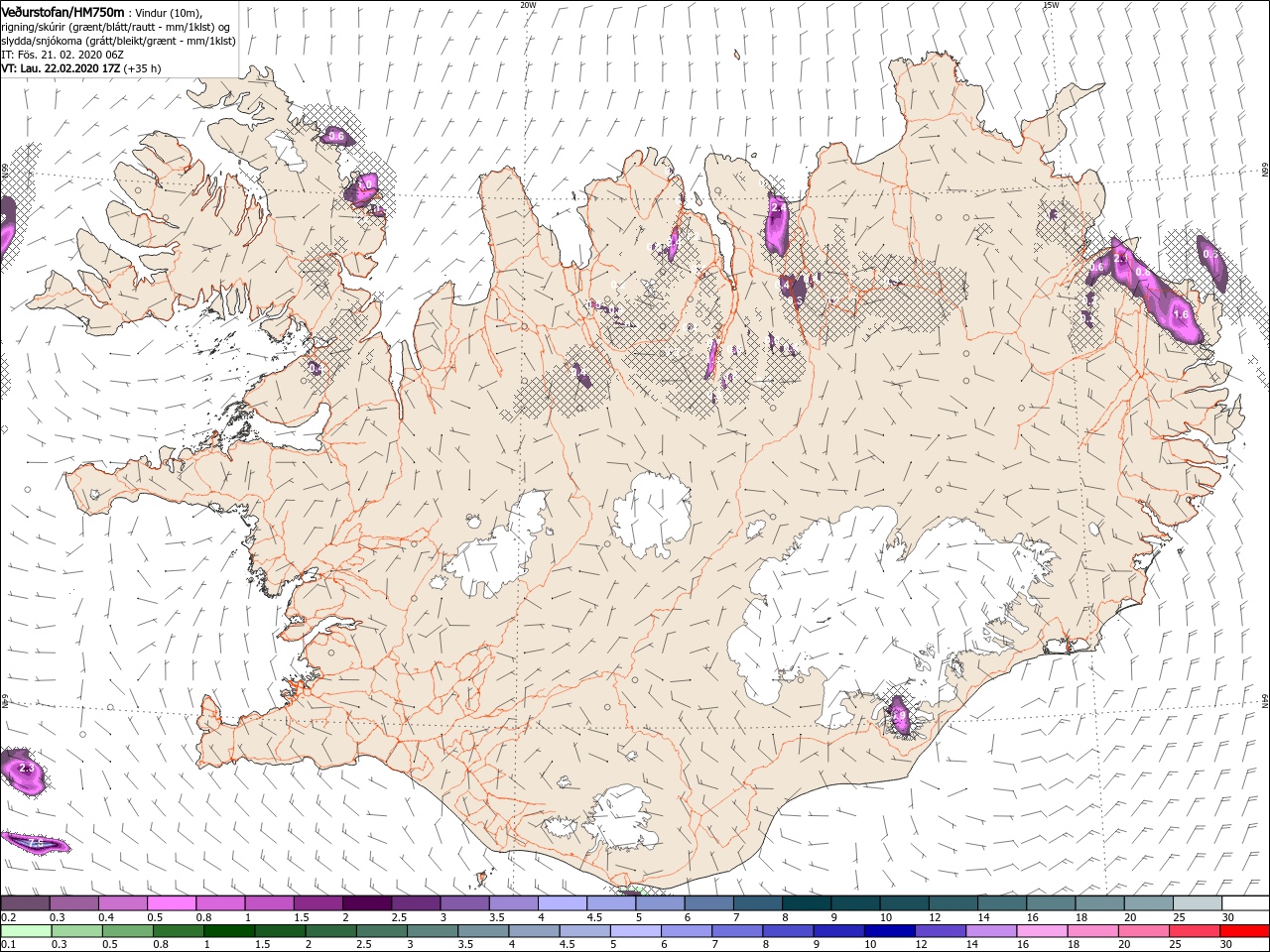The image size is (1270, 952).
Task: Click the '20W' longitude label
Action: tap(528, 5)
